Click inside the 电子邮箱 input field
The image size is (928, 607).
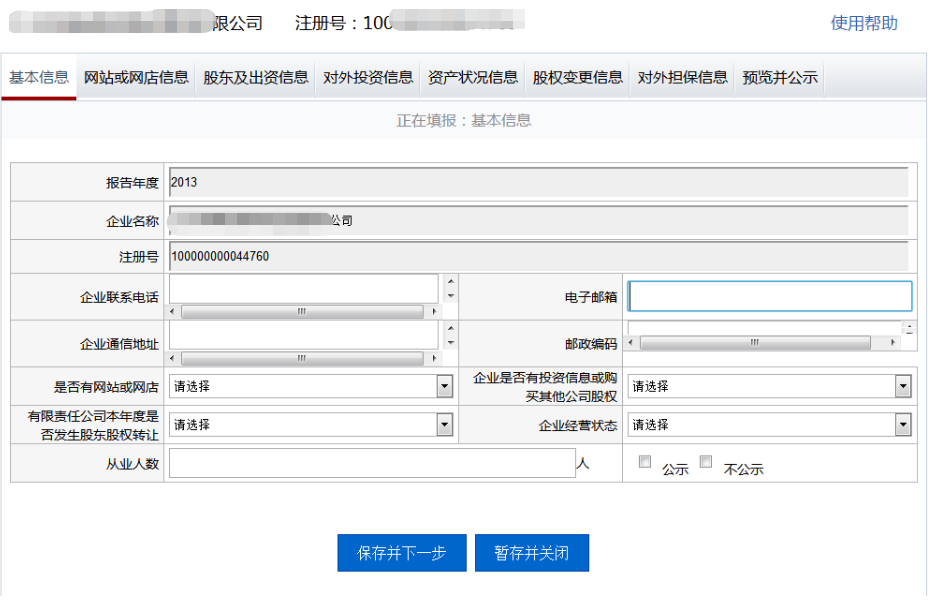coord(770,295)
